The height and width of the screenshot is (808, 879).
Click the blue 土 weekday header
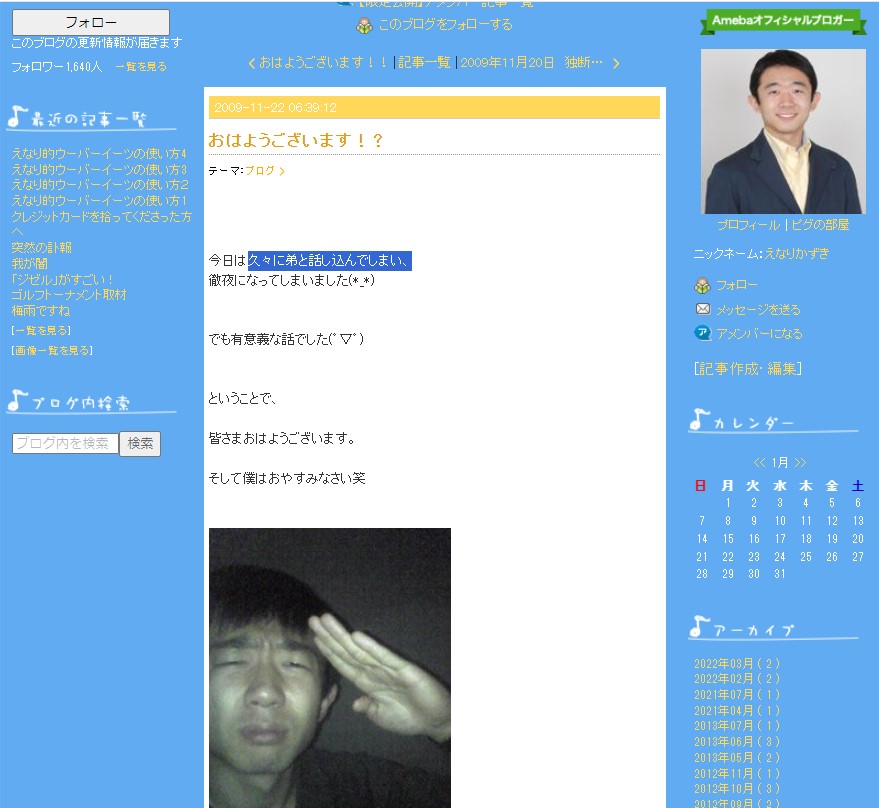tap(858, 486)
